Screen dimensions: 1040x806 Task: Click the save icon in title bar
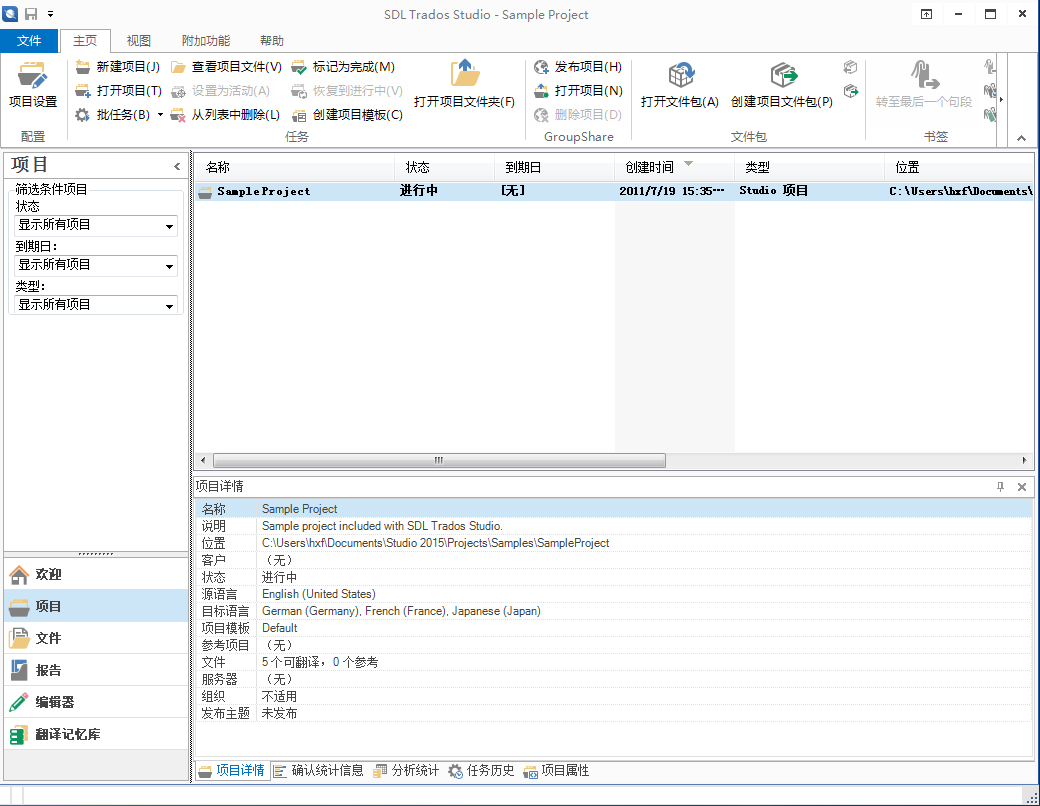click(x=31, y=14)
